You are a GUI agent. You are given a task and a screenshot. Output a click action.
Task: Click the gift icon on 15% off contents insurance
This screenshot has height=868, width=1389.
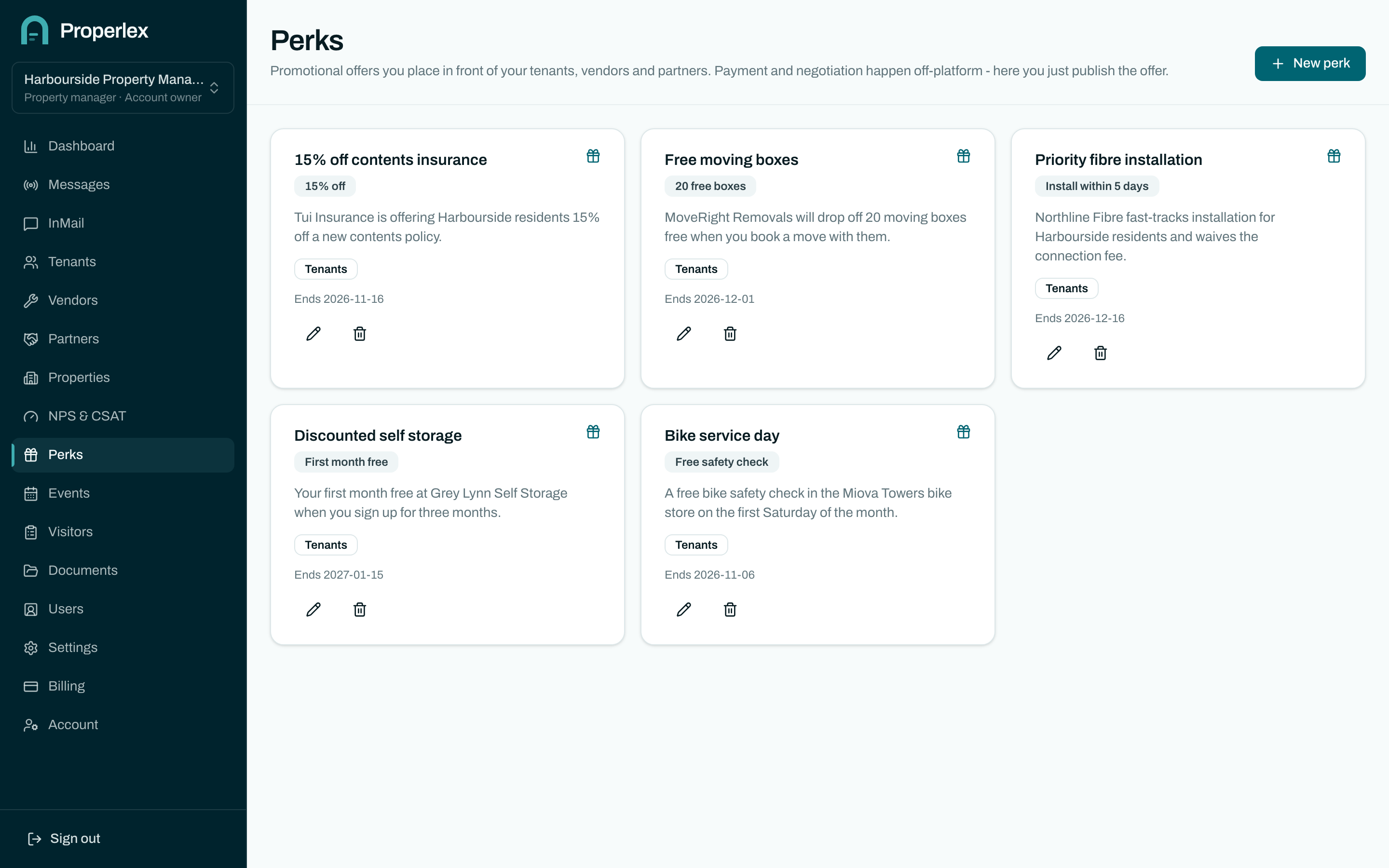click(593, 156)
